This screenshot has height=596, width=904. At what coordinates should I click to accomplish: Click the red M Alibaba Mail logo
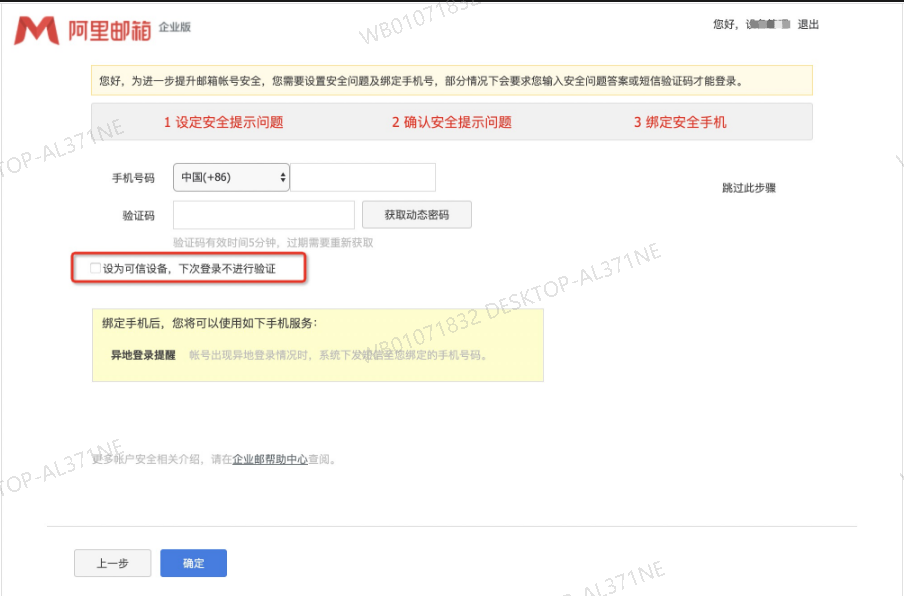tap(36, 30)
